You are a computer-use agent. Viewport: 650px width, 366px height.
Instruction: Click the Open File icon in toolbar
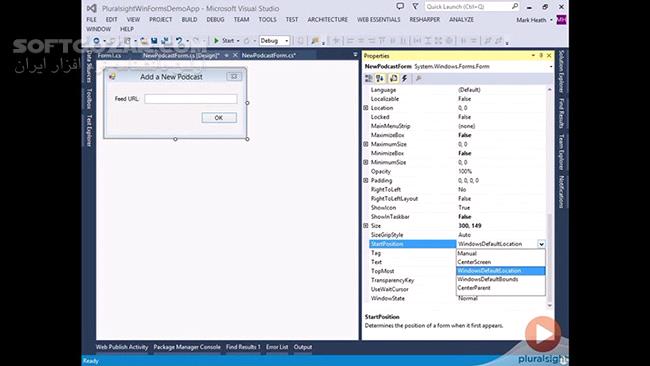(x=144, y=41)
